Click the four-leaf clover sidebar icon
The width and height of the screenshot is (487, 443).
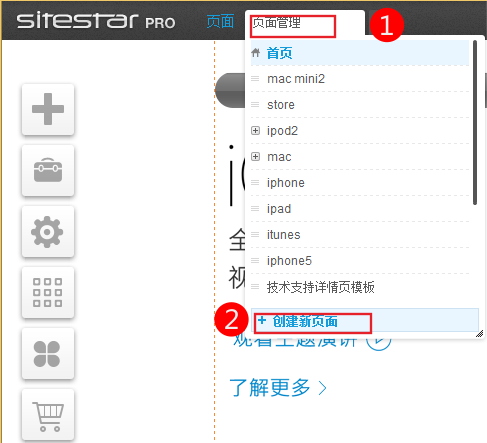(48, 353)
